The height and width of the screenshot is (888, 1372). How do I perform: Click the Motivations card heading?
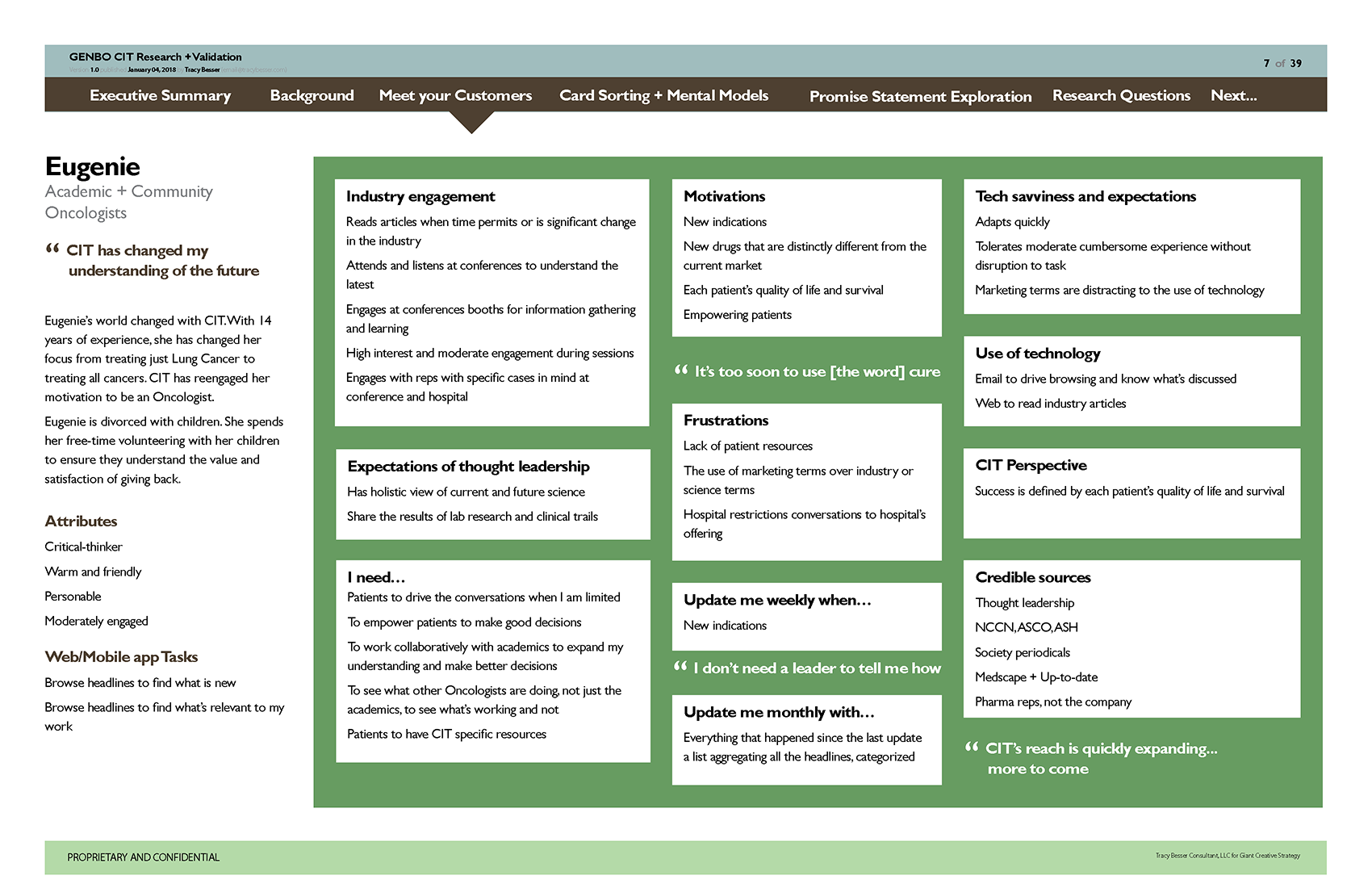pyautogui.click(x=724, y=196)
